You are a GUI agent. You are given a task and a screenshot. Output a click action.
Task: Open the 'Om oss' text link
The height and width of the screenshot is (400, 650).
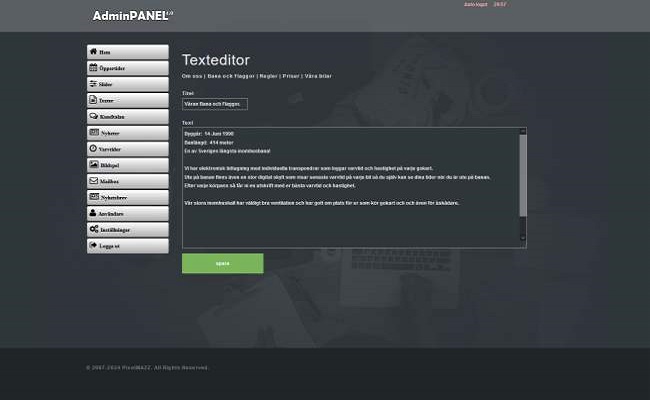pos(189,76)
